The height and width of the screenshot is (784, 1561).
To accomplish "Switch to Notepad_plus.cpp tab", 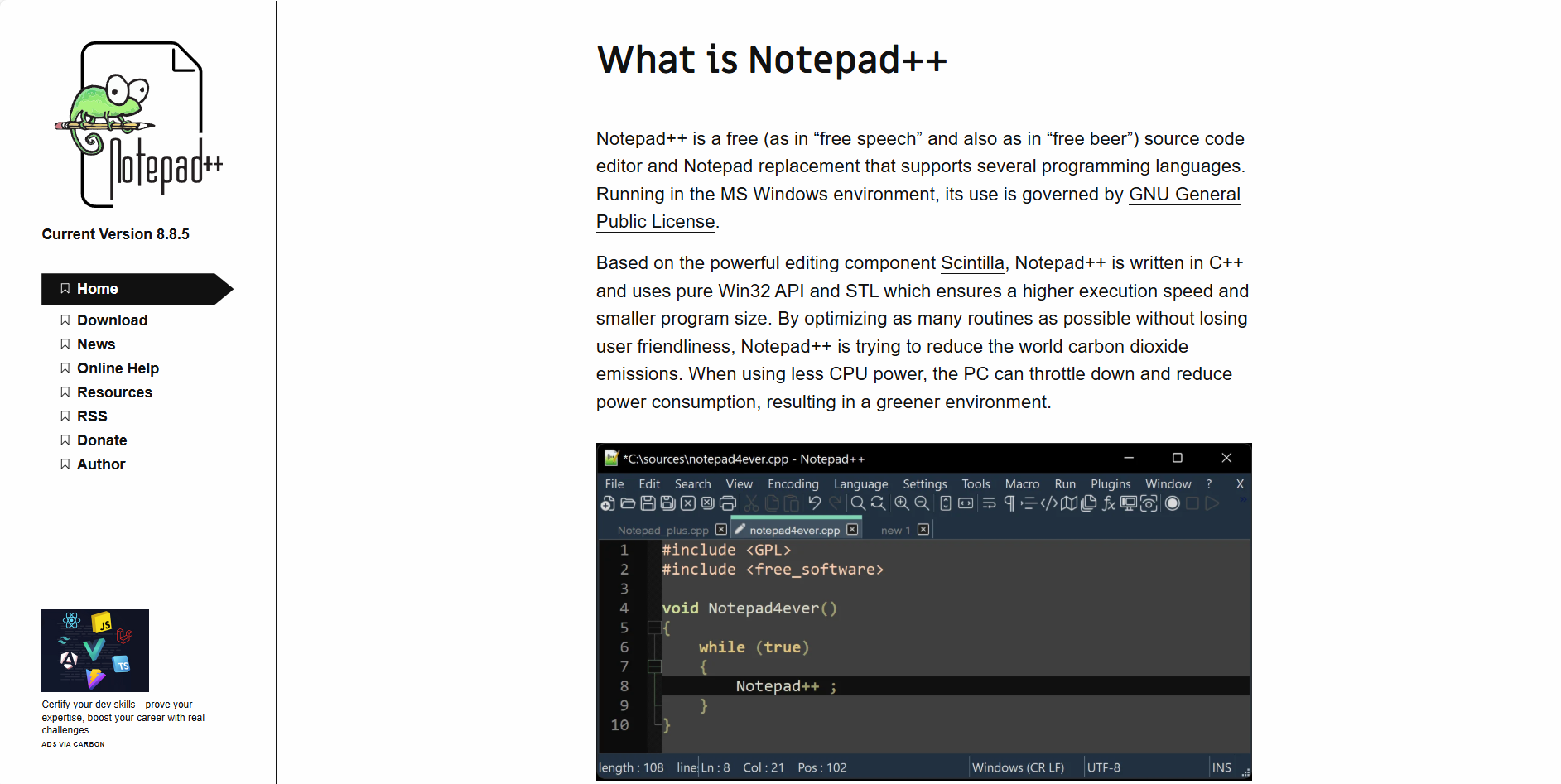I will [663, 530].
